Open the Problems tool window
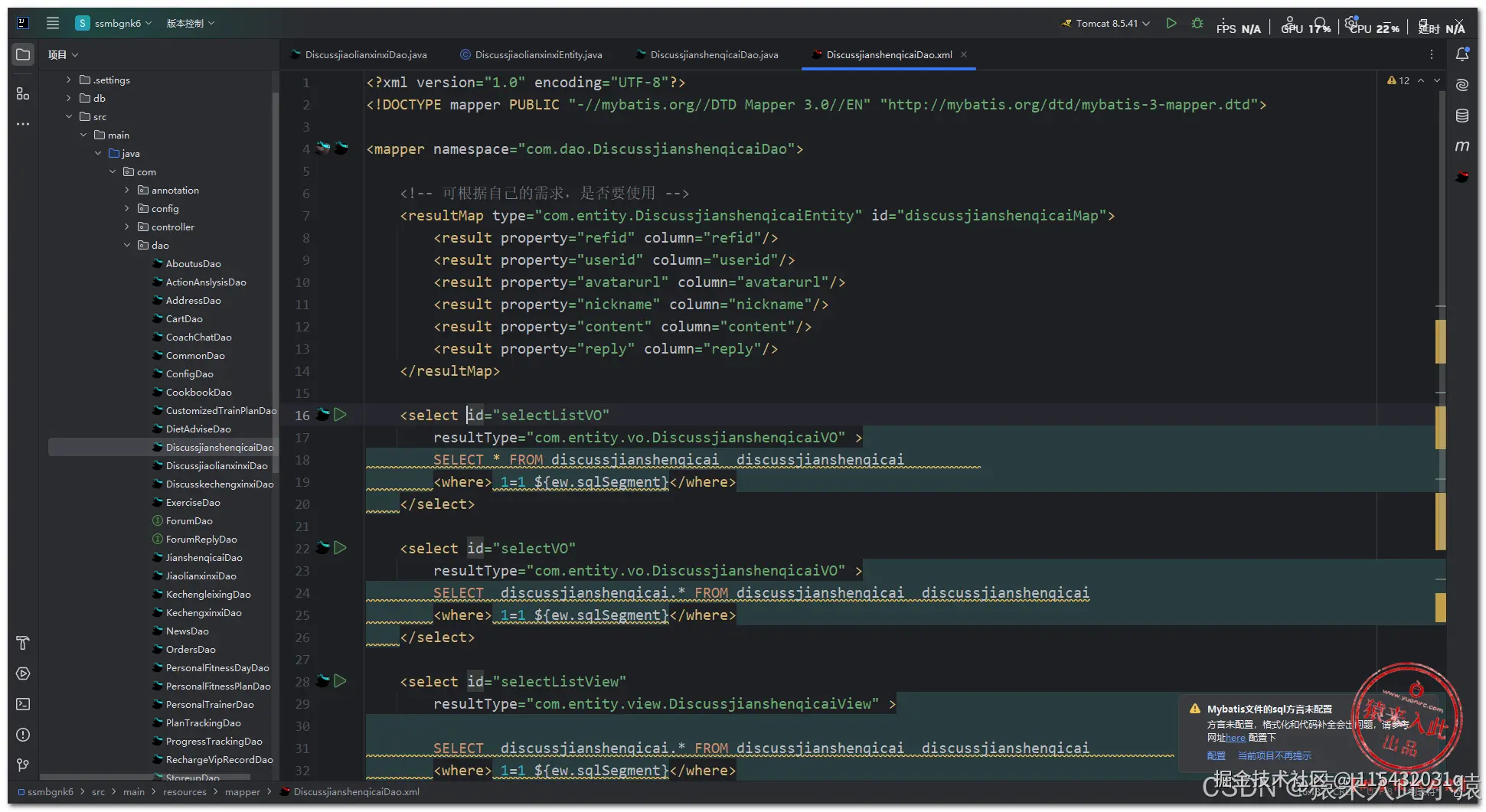Screen dimensions: 1486x812 [x=23, y=735]
